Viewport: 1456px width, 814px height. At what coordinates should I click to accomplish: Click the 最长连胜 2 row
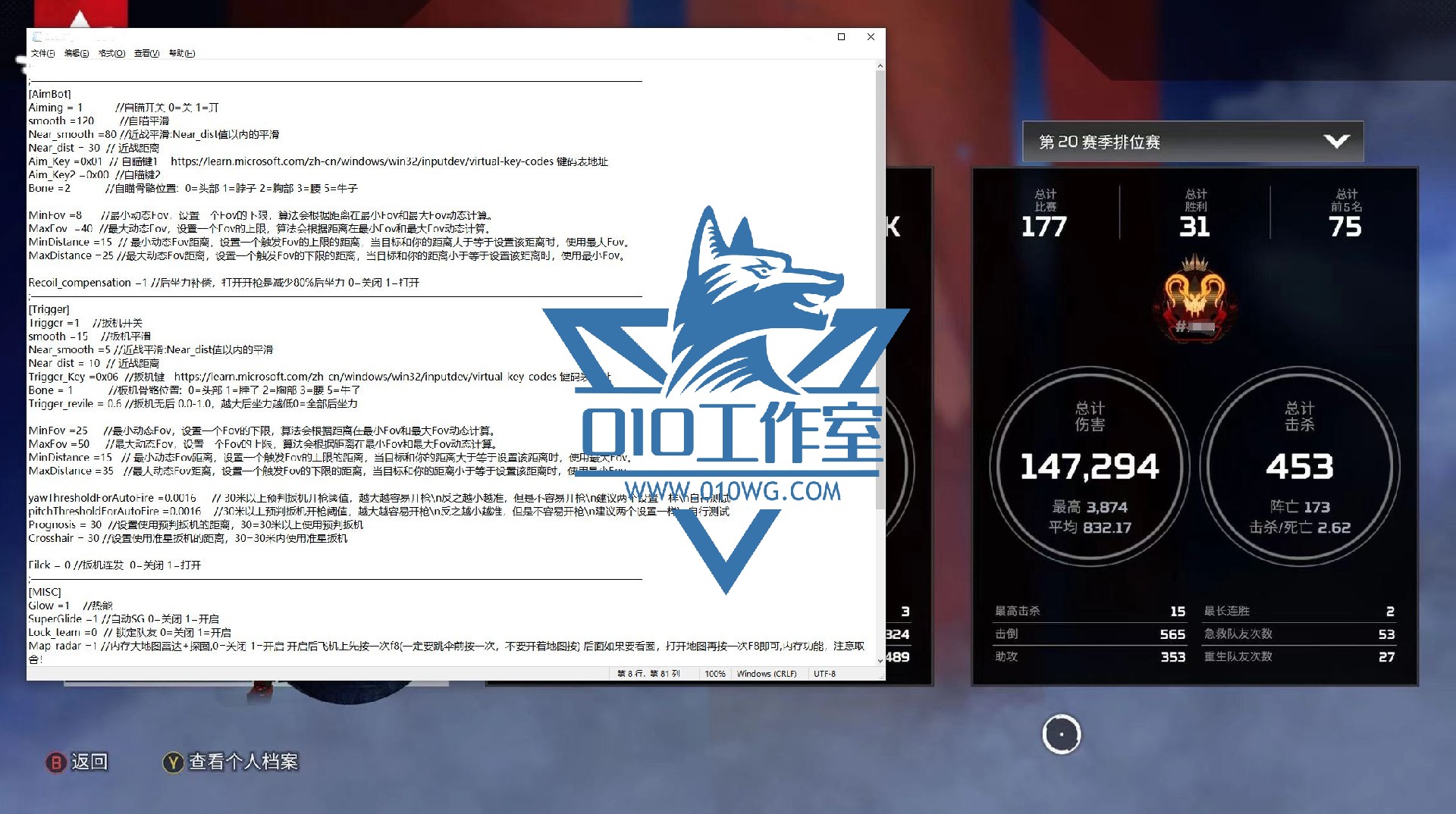[x=1299, y=611]
